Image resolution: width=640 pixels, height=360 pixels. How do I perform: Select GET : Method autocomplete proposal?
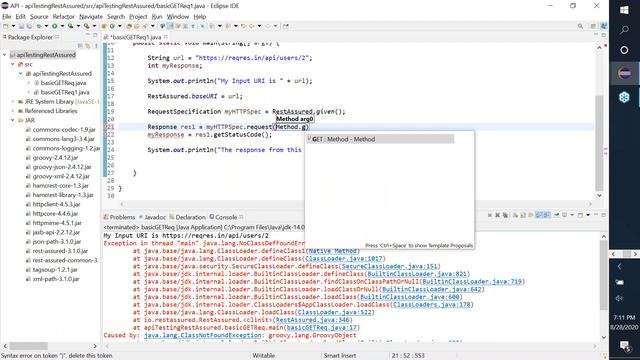pos(380,139)
